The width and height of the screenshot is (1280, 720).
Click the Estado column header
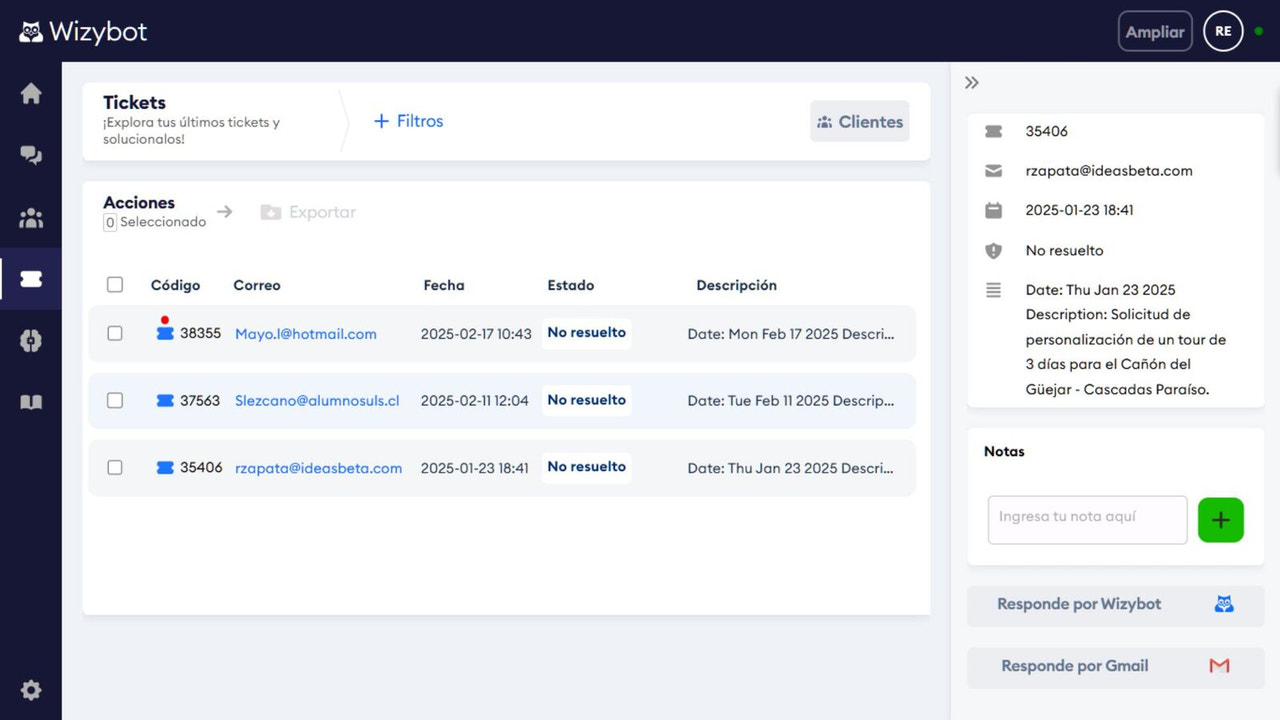(x=571, y=285)
